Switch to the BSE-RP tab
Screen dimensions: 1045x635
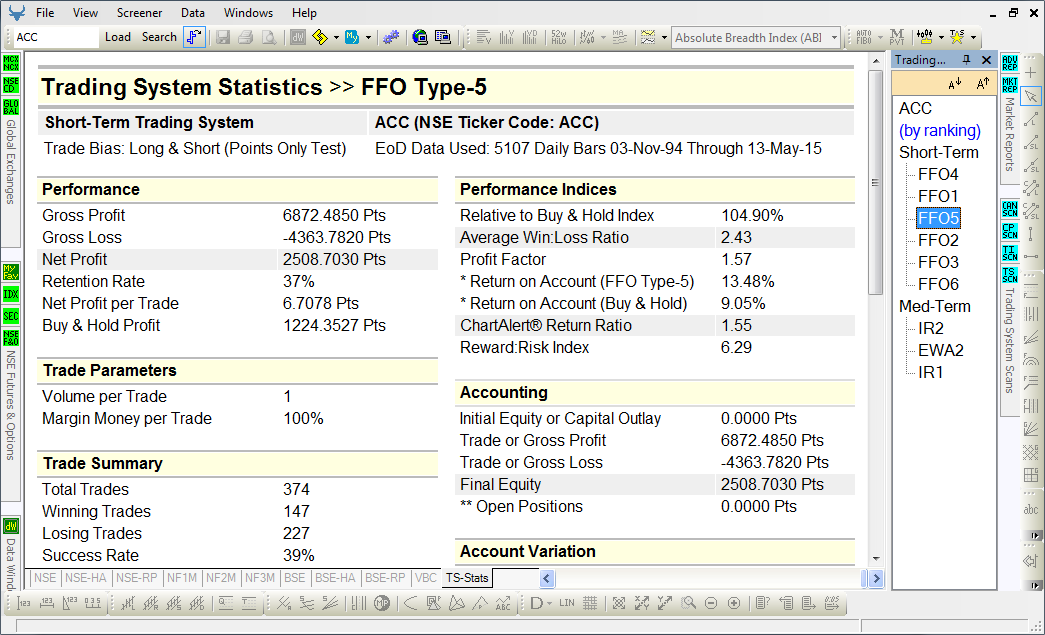tap(385, 578)
